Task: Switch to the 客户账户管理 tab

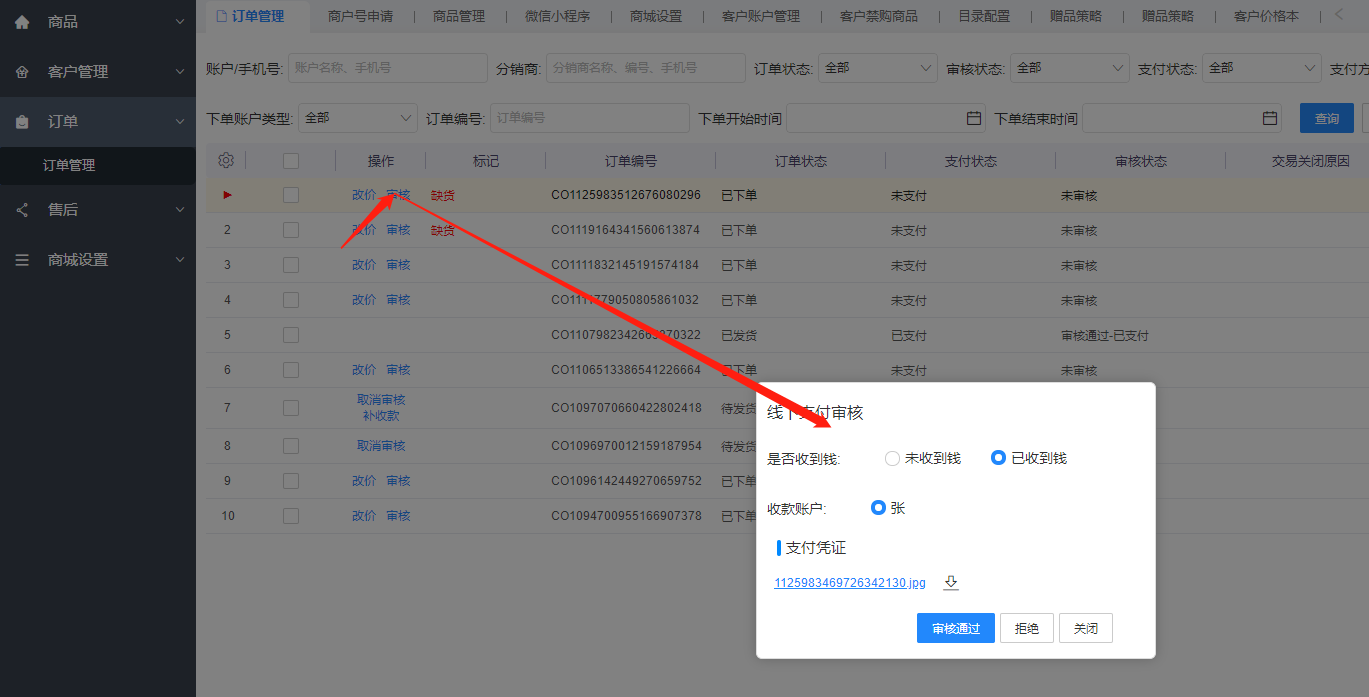Action: [x=761, y=16]
